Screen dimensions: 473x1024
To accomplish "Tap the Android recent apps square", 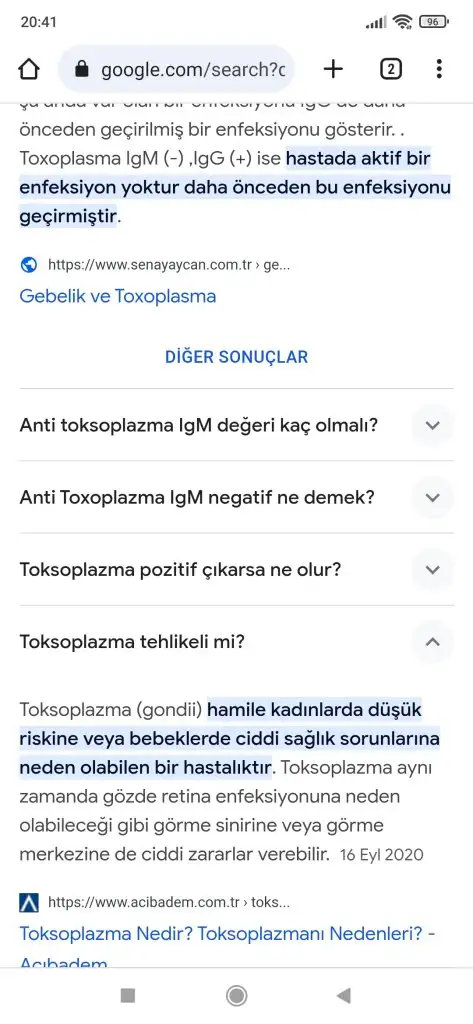I will pyautogui.click(x=128, y=995).
